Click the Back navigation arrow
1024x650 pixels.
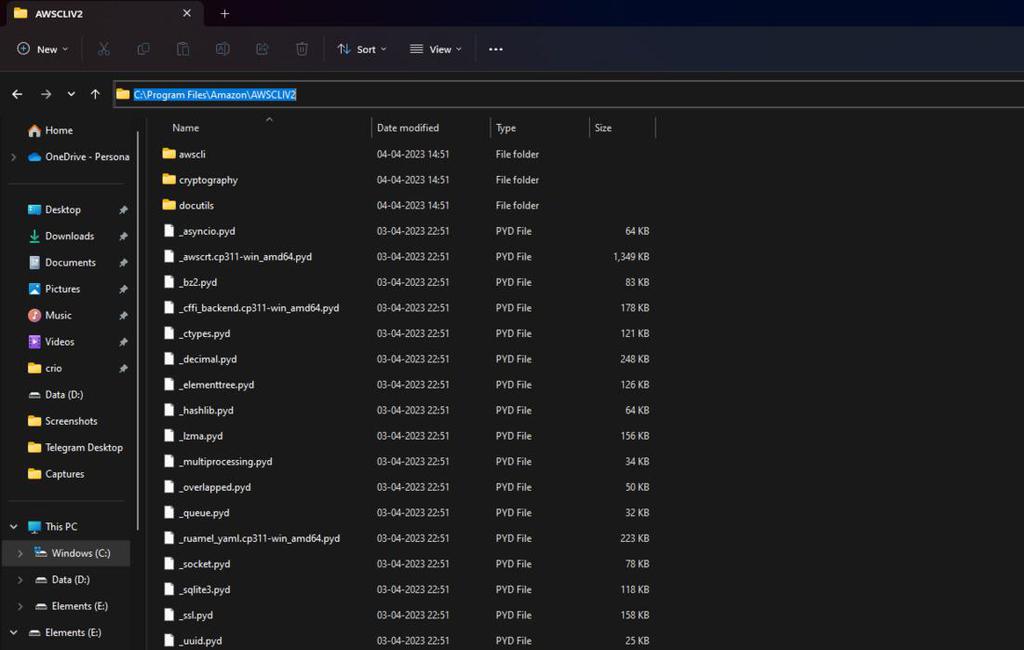click(17, 94)
